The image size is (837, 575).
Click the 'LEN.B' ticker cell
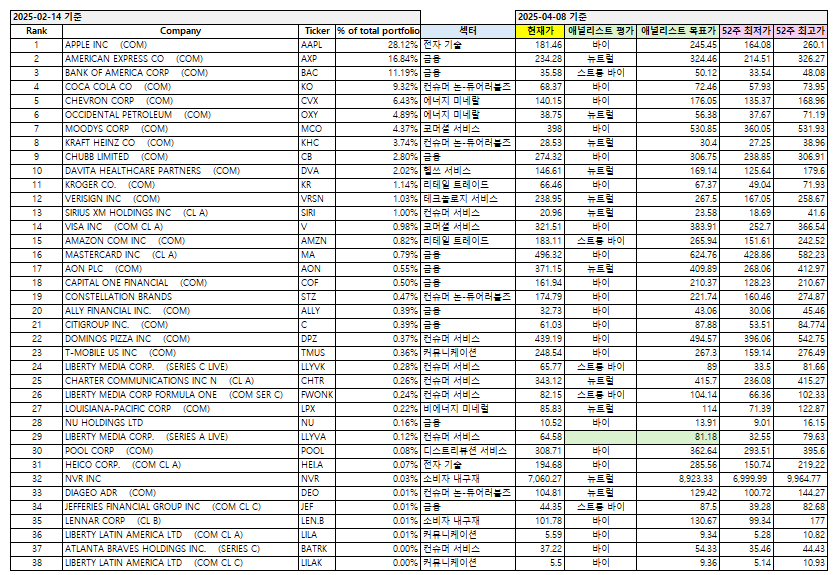[x=317, y=521]
